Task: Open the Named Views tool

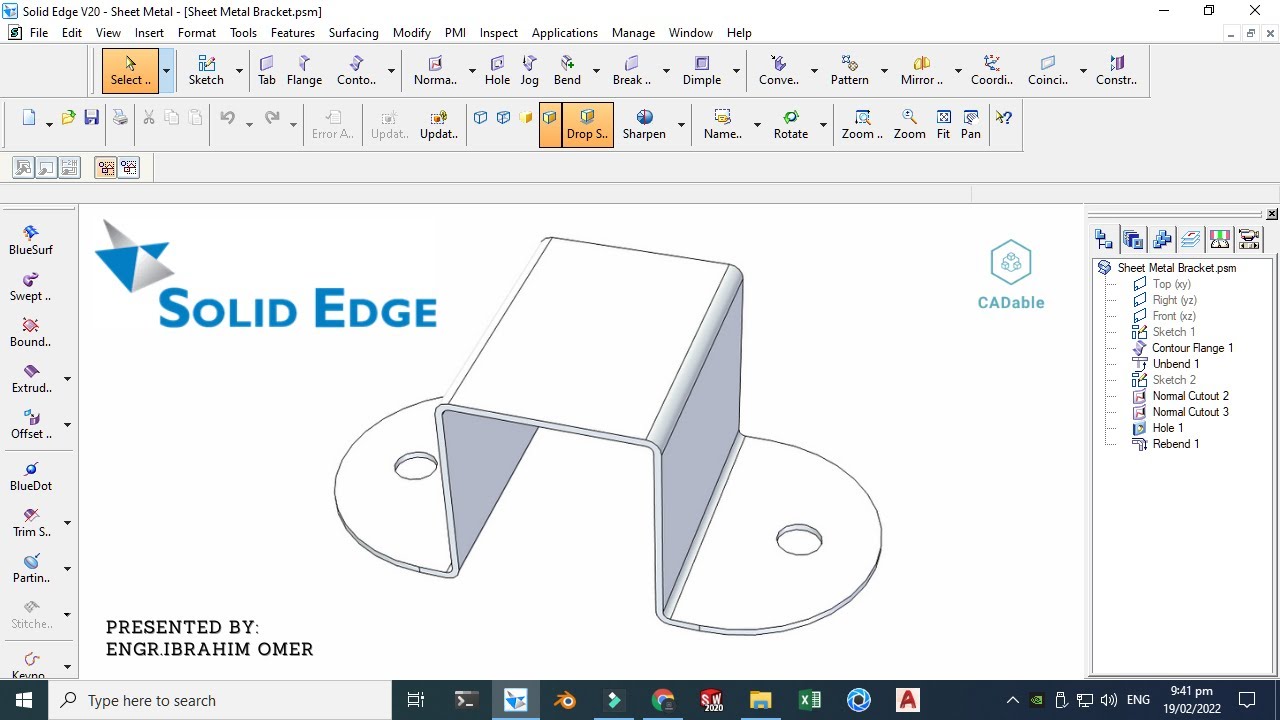Action: (x=722, y=125)
